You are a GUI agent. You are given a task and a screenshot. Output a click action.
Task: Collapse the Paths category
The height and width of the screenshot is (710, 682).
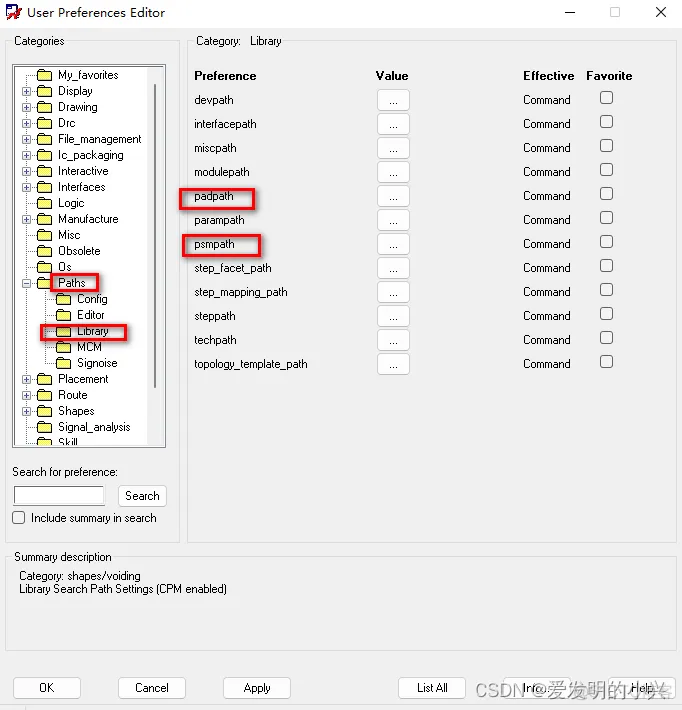coord(26,283)
